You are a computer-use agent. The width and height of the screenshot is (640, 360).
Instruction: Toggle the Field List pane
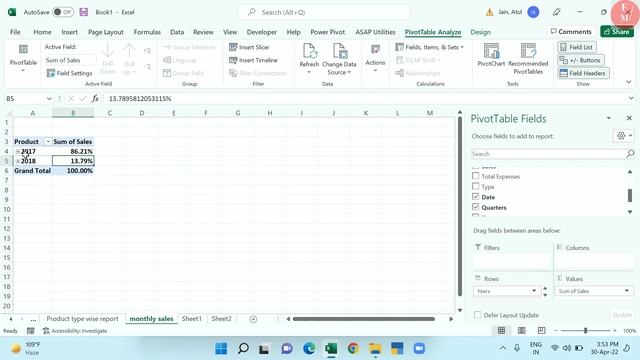576,47
